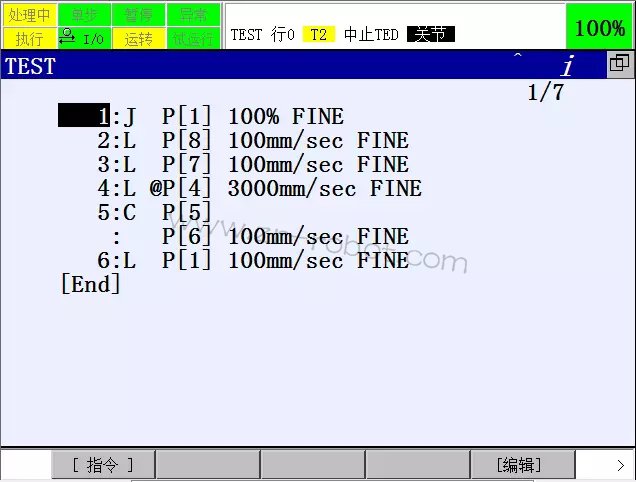Select position P[6]
Viewport: 636px width, 482px height.
click(187, 236)
